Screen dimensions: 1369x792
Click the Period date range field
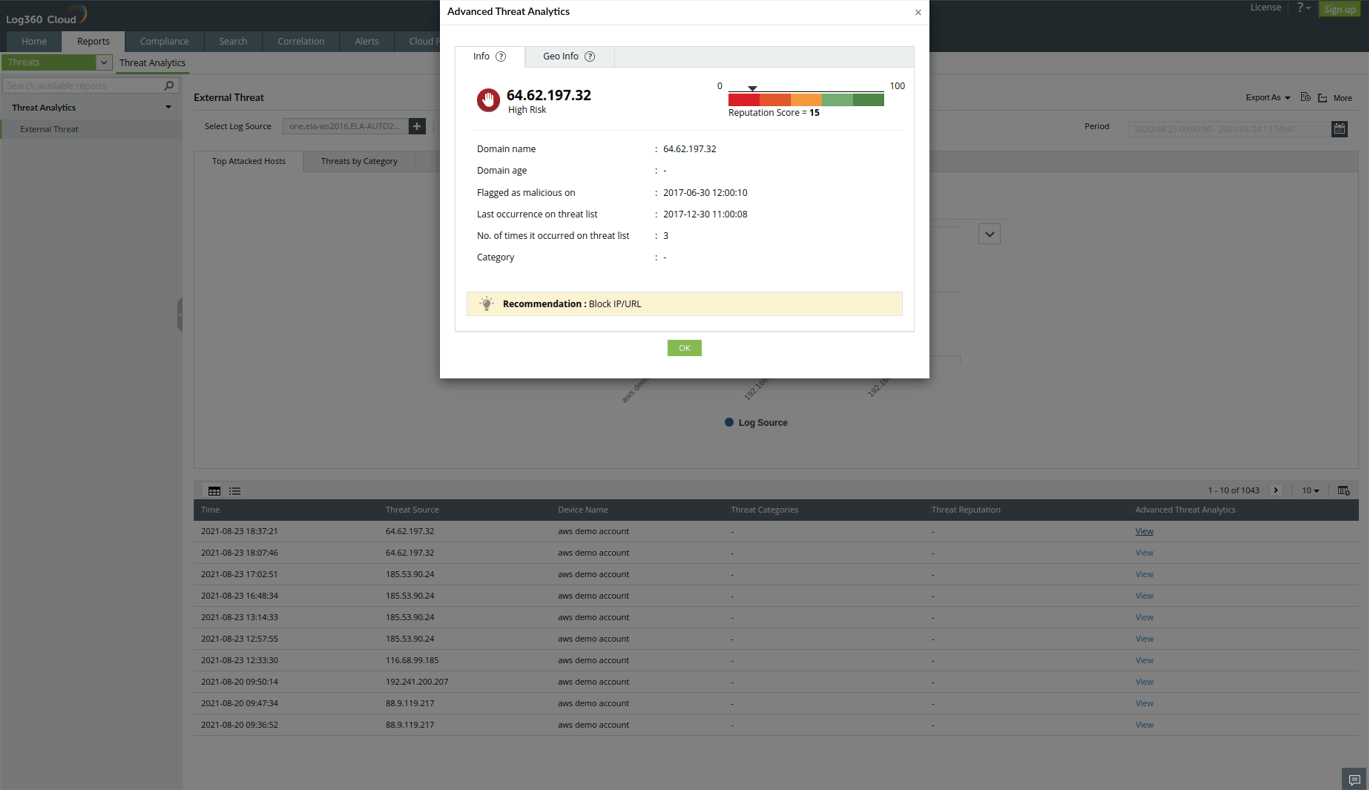(1229, 129)
